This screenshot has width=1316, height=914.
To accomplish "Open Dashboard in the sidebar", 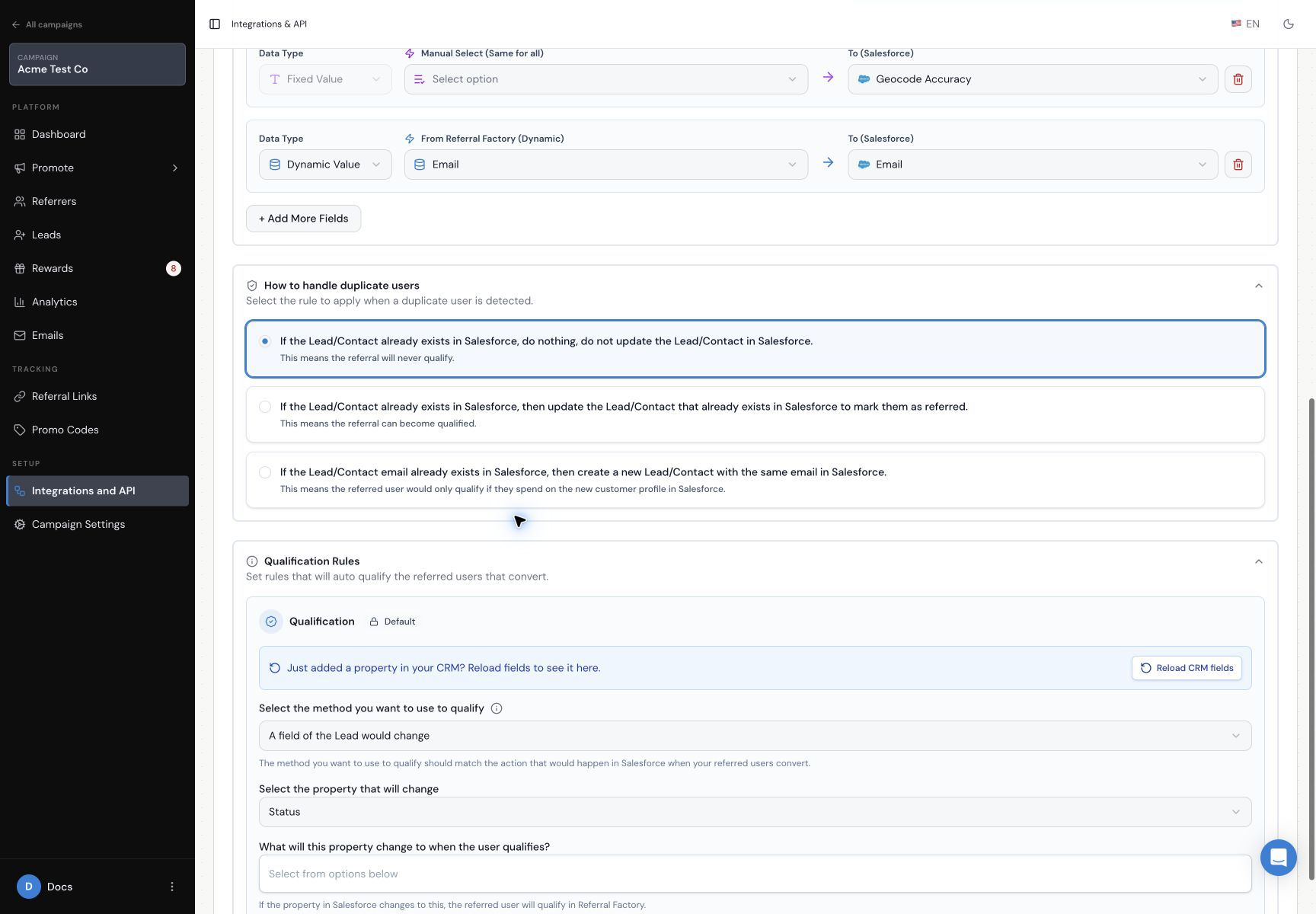I will [97, 134].
